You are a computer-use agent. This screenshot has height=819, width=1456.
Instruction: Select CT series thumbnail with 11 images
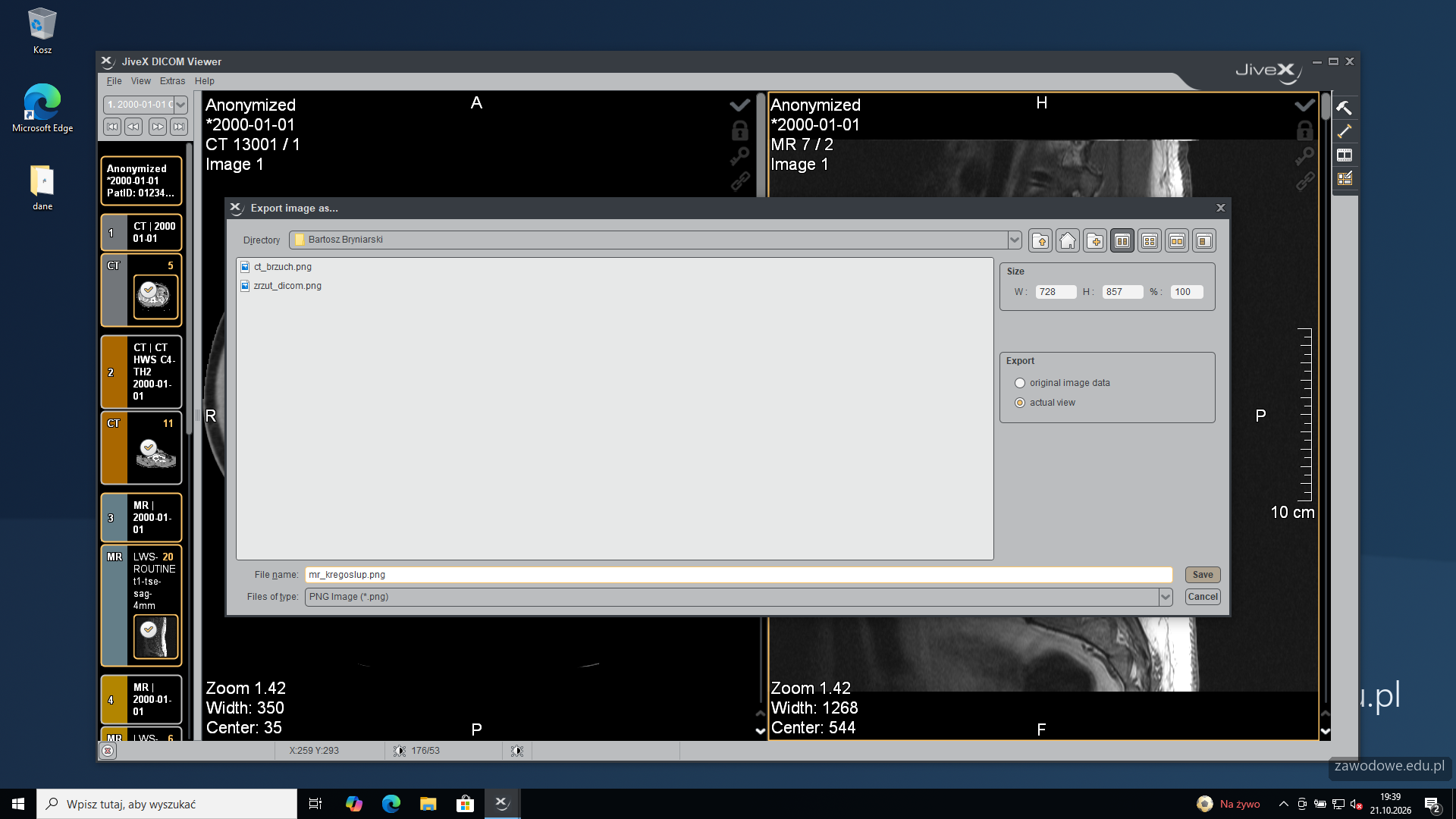point(155,453)
